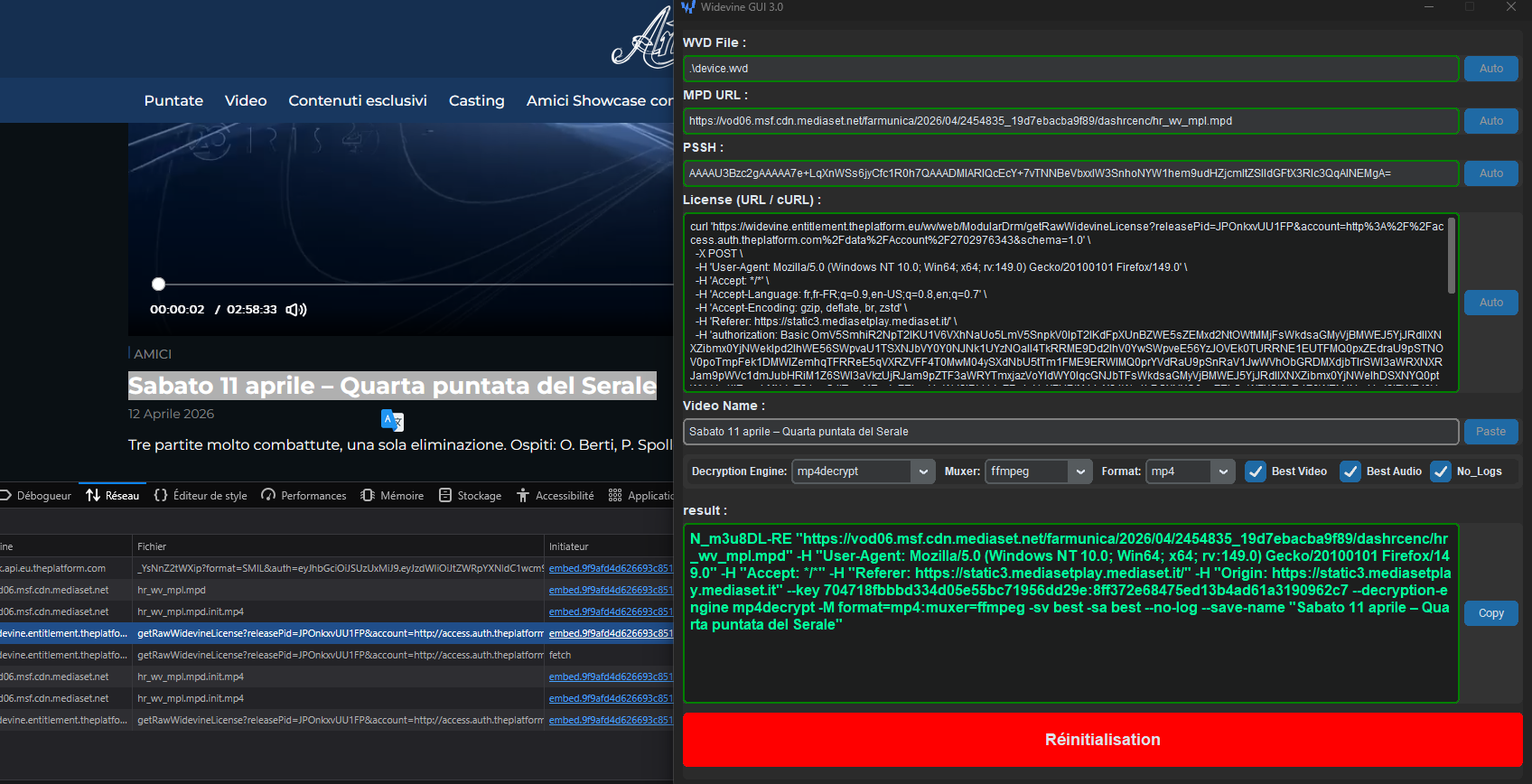Click the Amici logo in the site header
This screenshot has height=784, width=1532.
point(643,38)
